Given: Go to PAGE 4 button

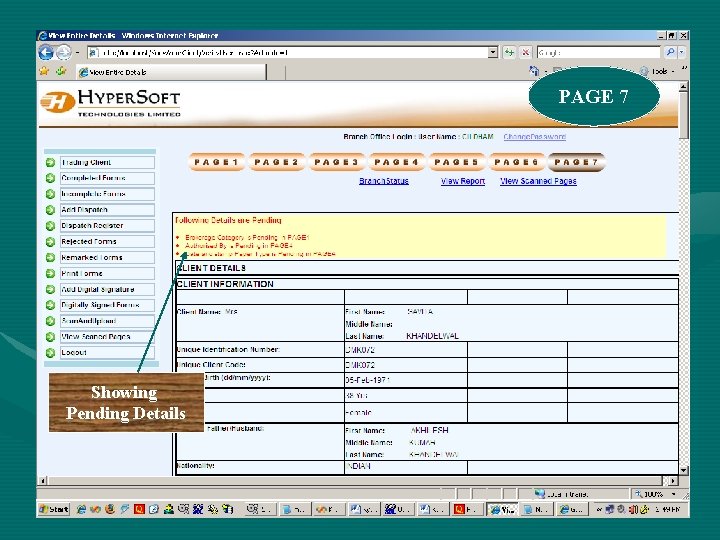Looking at the screenshot, I should [x=397, y=162].
